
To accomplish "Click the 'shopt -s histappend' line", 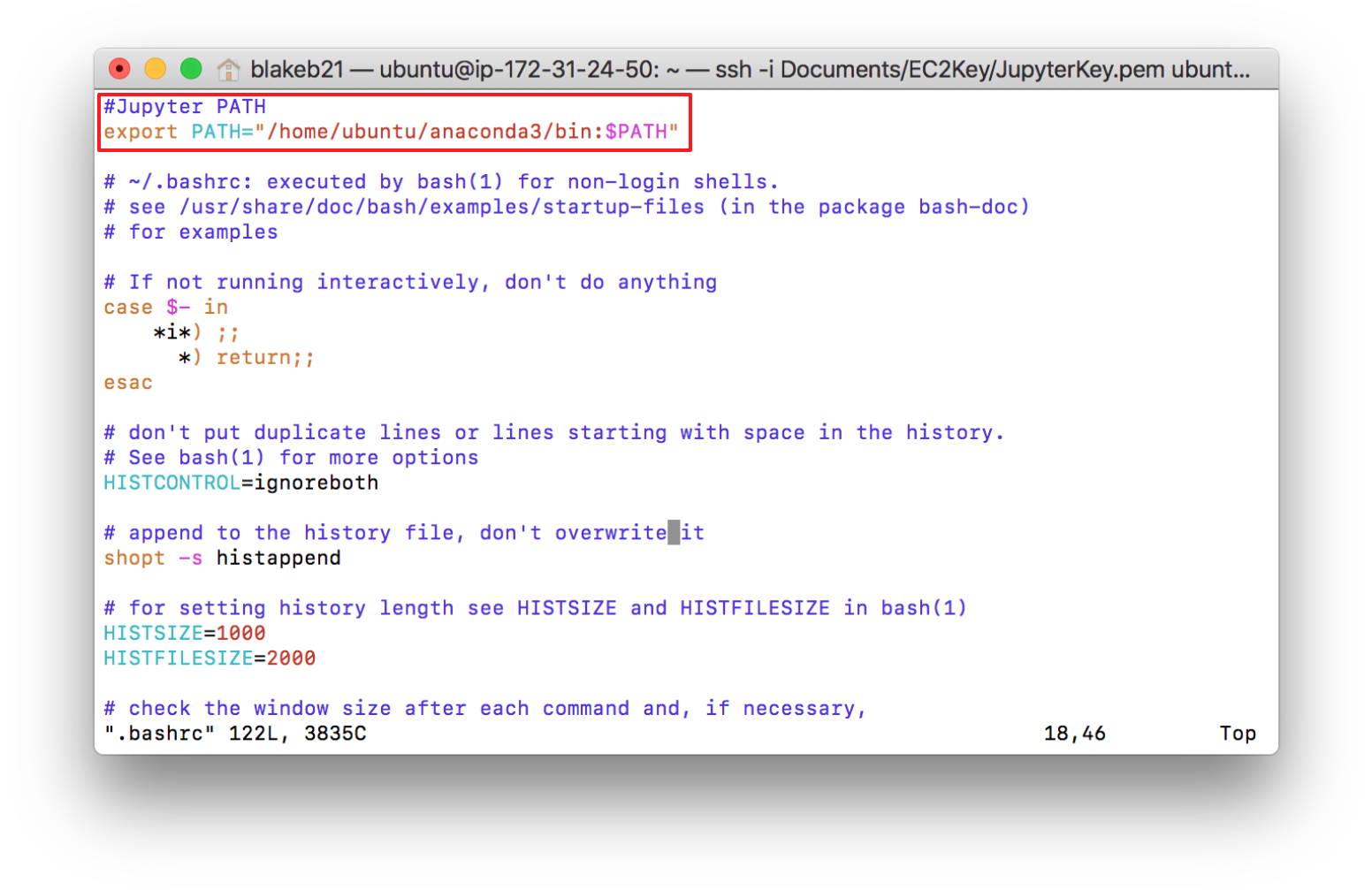I will pos(222,559).
